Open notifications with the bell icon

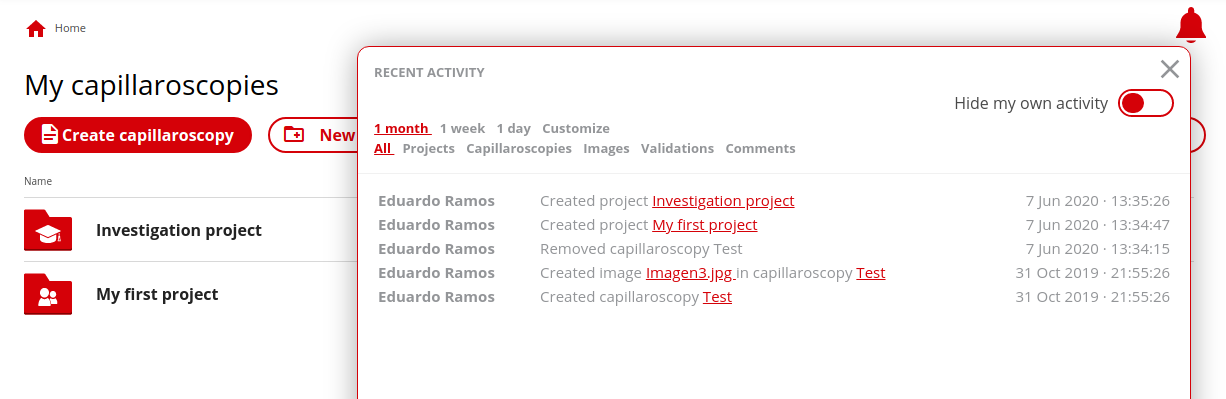(1190, 24)
